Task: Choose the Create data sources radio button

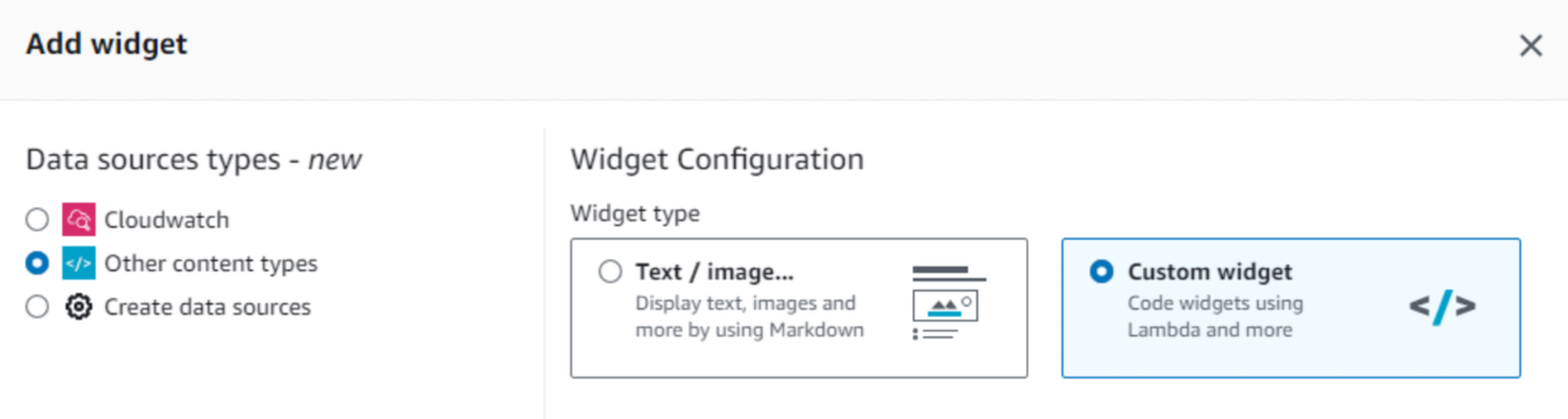Action: click(x=37, y=307)
